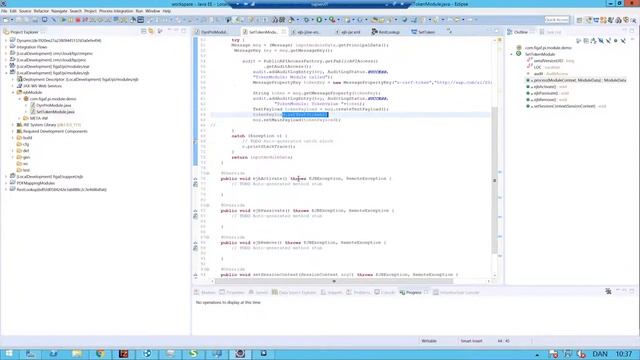Open Chrome from the taskbar
This screenshot has height=360, width=640.
coord(100,353)
